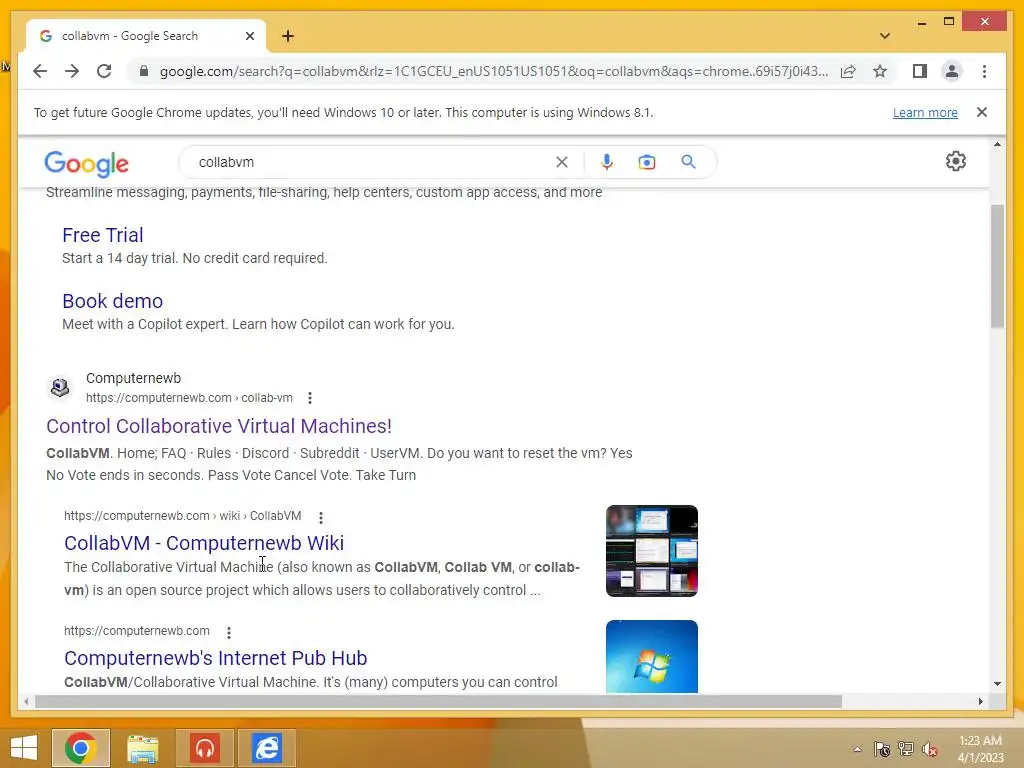Open Google quick settings gear
Screen dimensions: 1024x768
click(955, 161)
